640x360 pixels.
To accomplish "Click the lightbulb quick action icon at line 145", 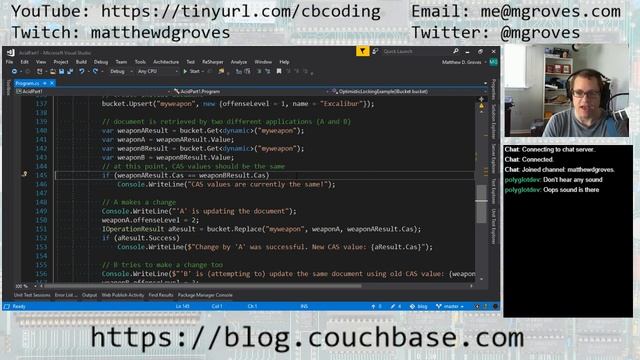I will [24, 175].
